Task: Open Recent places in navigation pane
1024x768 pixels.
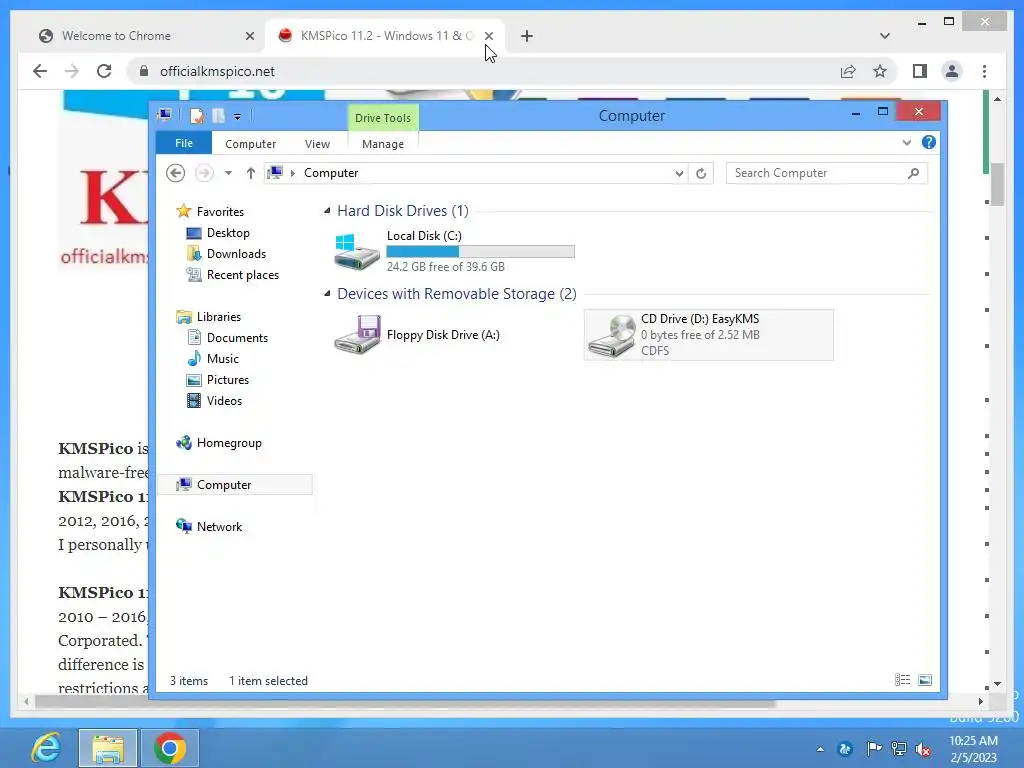Action: (242, 275)
